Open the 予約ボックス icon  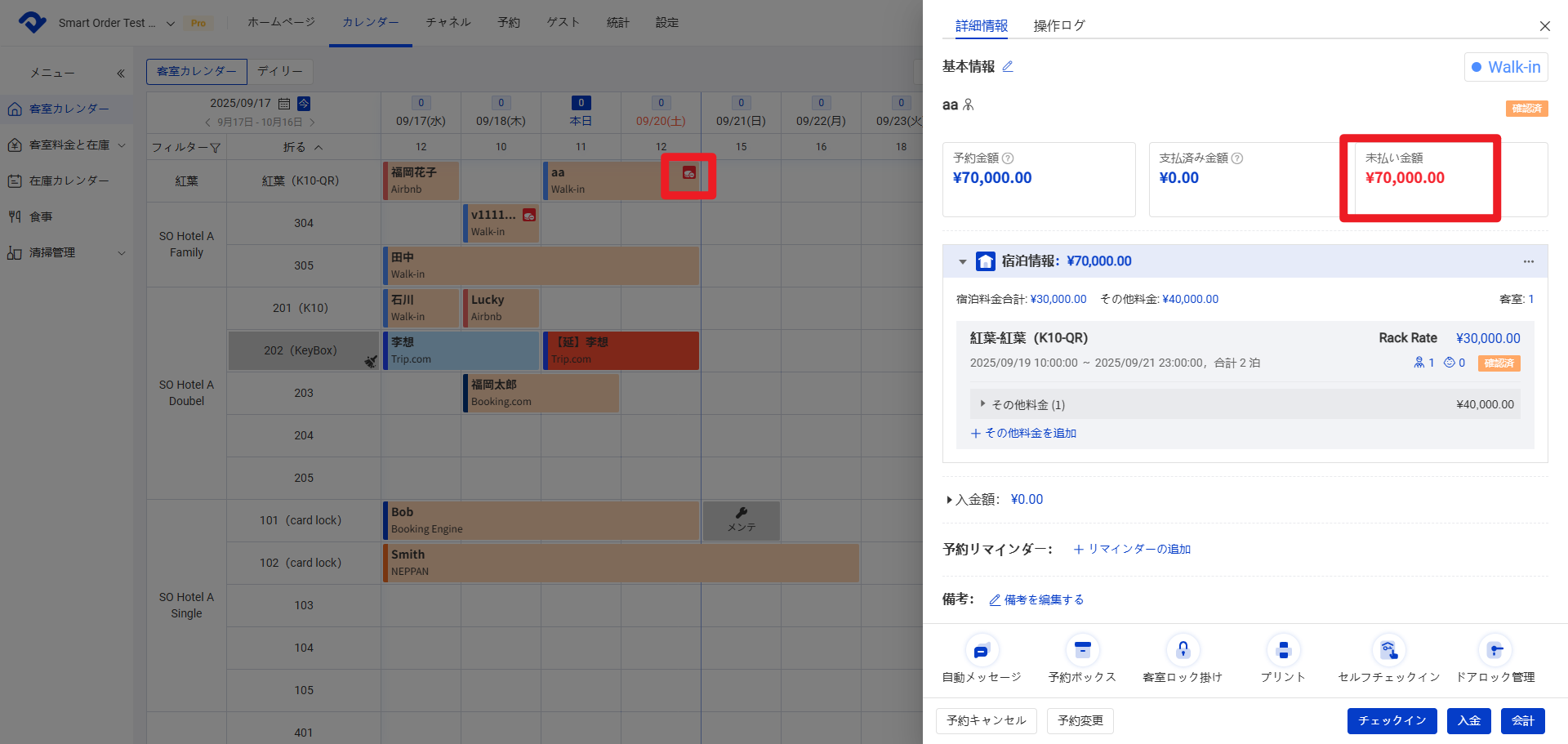click(1082, 651)
